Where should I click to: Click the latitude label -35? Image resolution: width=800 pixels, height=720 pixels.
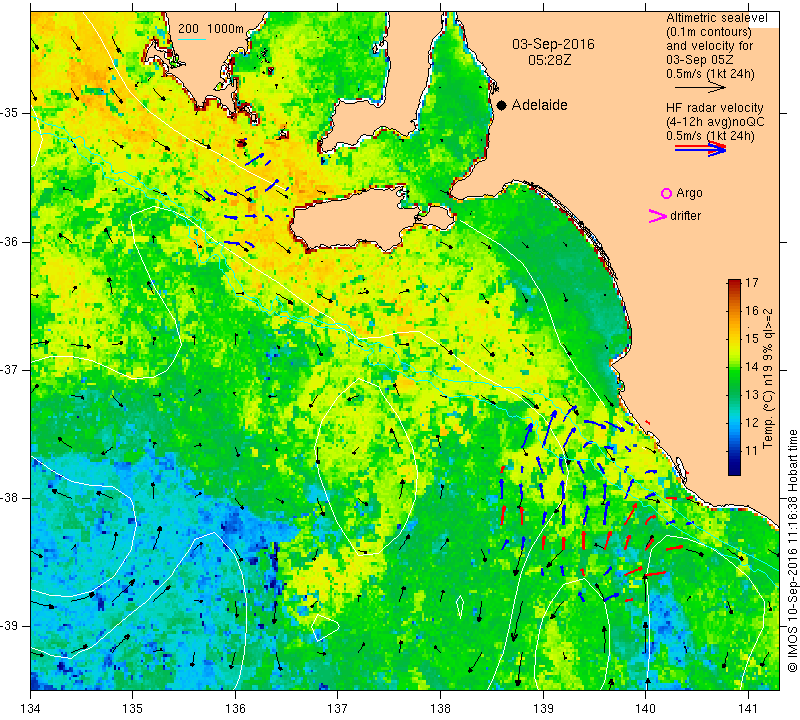click(11, 113)
